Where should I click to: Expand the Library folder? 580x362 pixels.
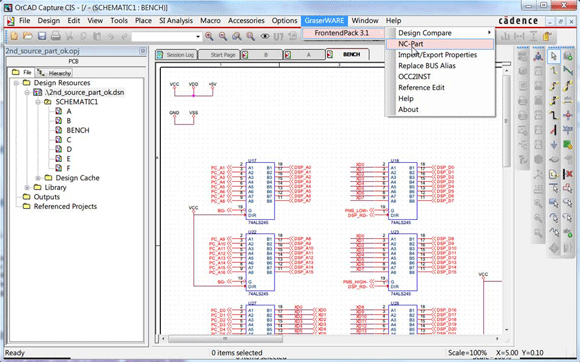pyautogui.click(x=27, y=187)
